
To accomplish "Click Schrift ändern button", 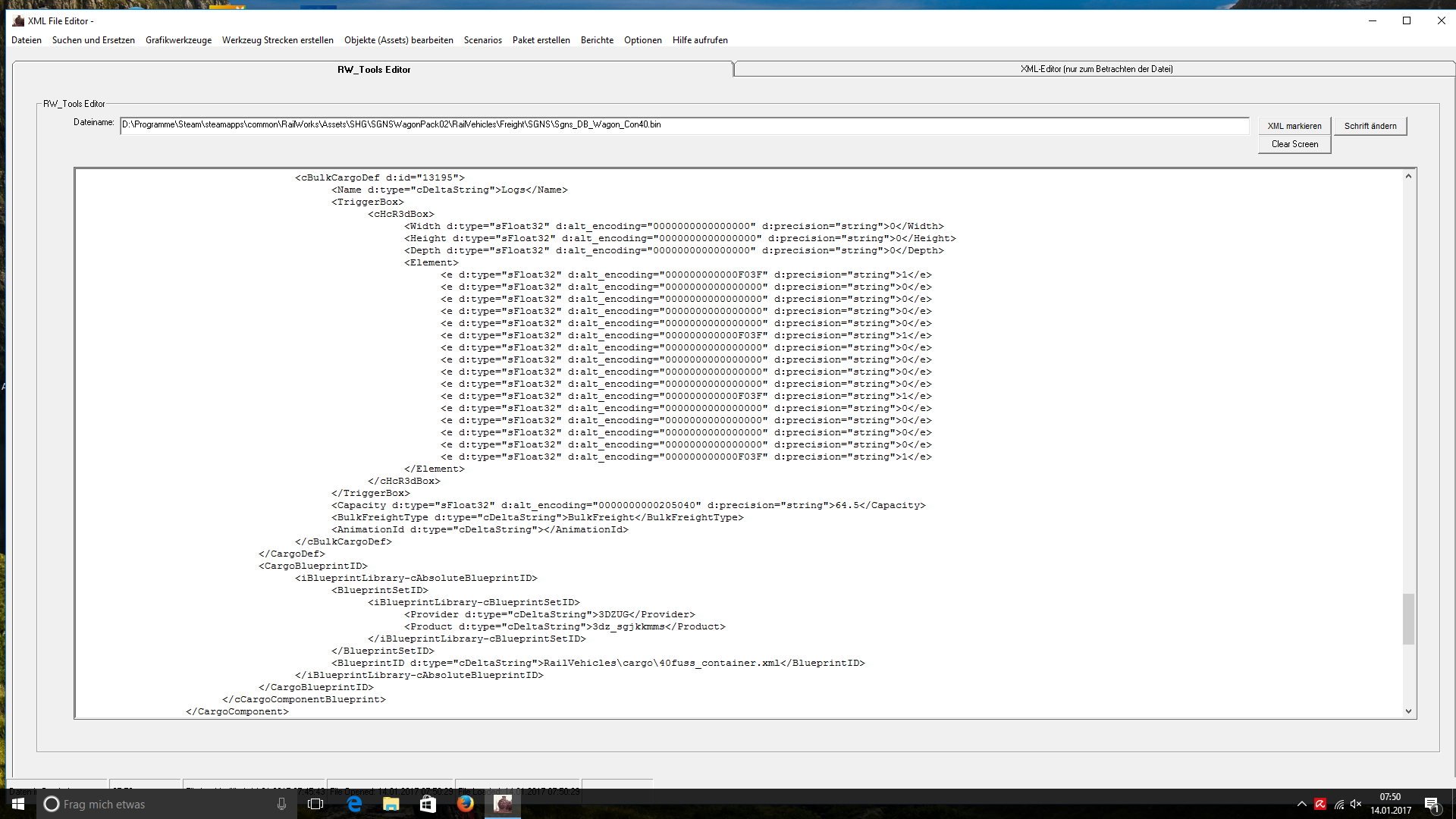I will coord(1370,126).
